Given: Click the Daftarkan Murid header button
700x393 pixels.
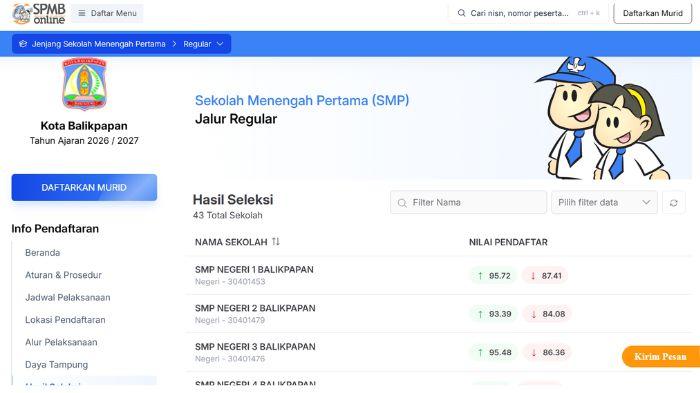Looking at the screenshot, I should tap(652, 13).
